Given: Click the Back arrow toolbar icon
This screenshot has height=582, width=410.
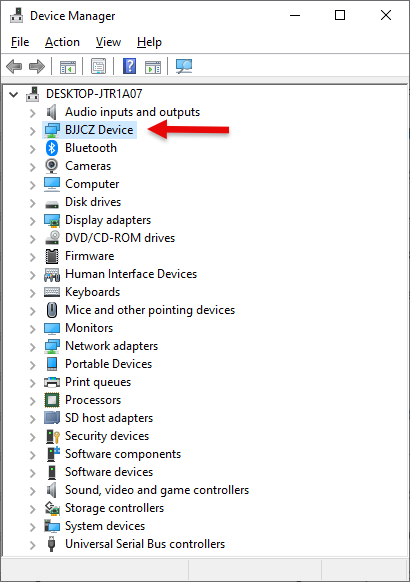Looking at the screenshot, I should (14, 67).
